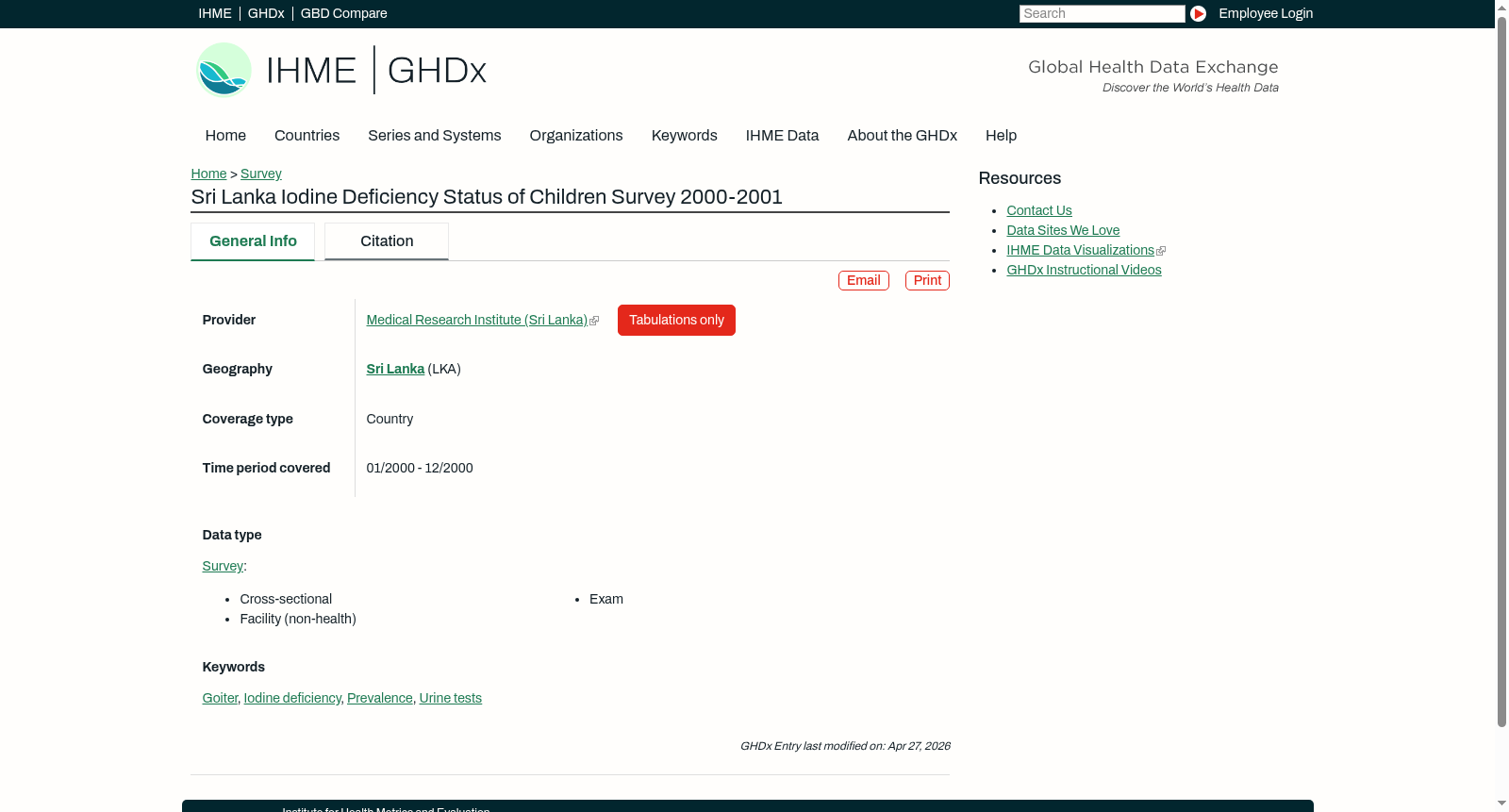Click the Tabulations only red button

pyautogui.click(x=676, y=320)
